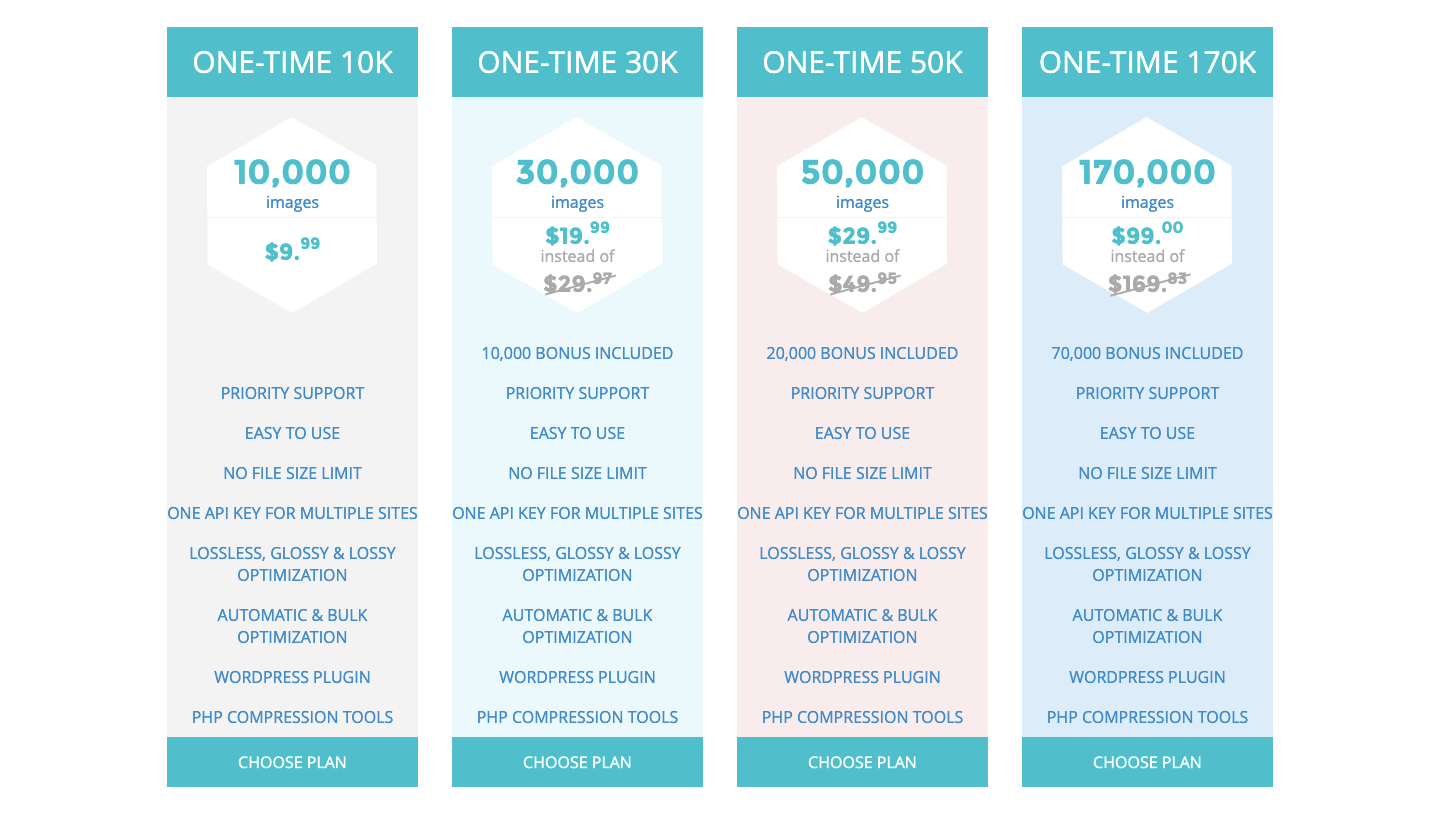The image size is (1439, 813).
Task: Click Choose Plan for One-Time 30K
Action: (x=577, y=762)
